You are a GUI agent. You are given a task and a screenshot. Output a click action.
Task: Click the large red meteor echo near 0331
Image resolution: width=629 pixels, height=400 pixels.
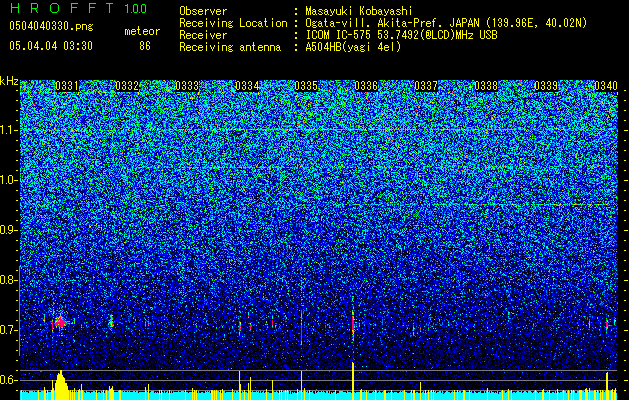click(x=60, y=322)
